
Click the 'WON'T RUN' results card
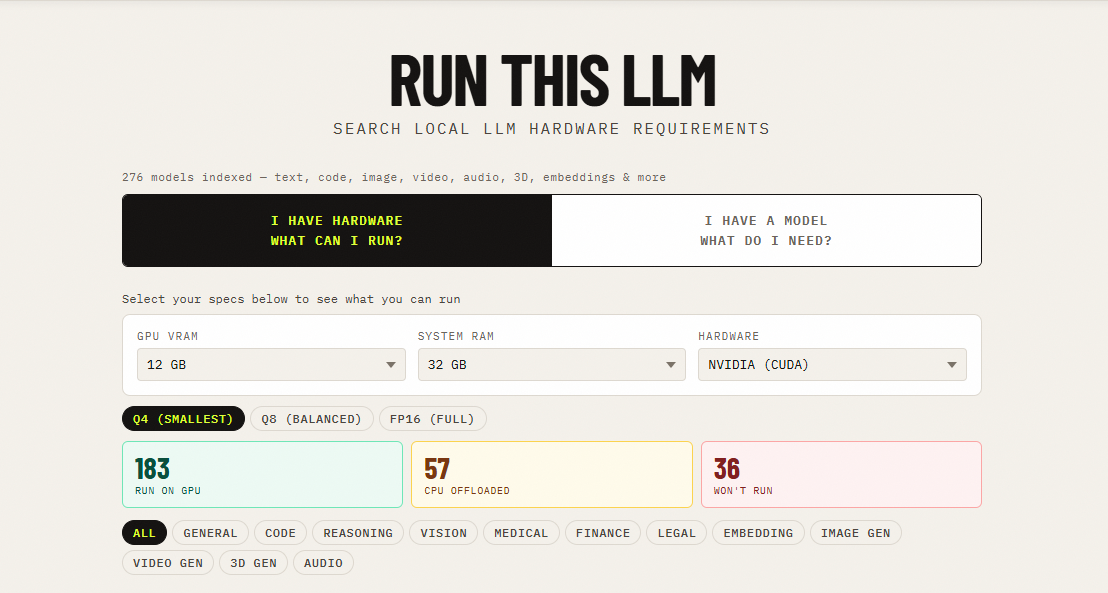tap(841, 474)
